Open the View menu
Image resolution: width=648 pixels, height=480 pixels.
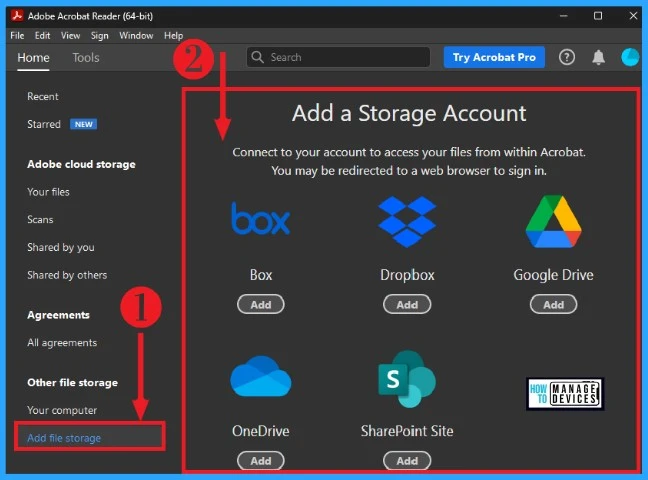71,36
